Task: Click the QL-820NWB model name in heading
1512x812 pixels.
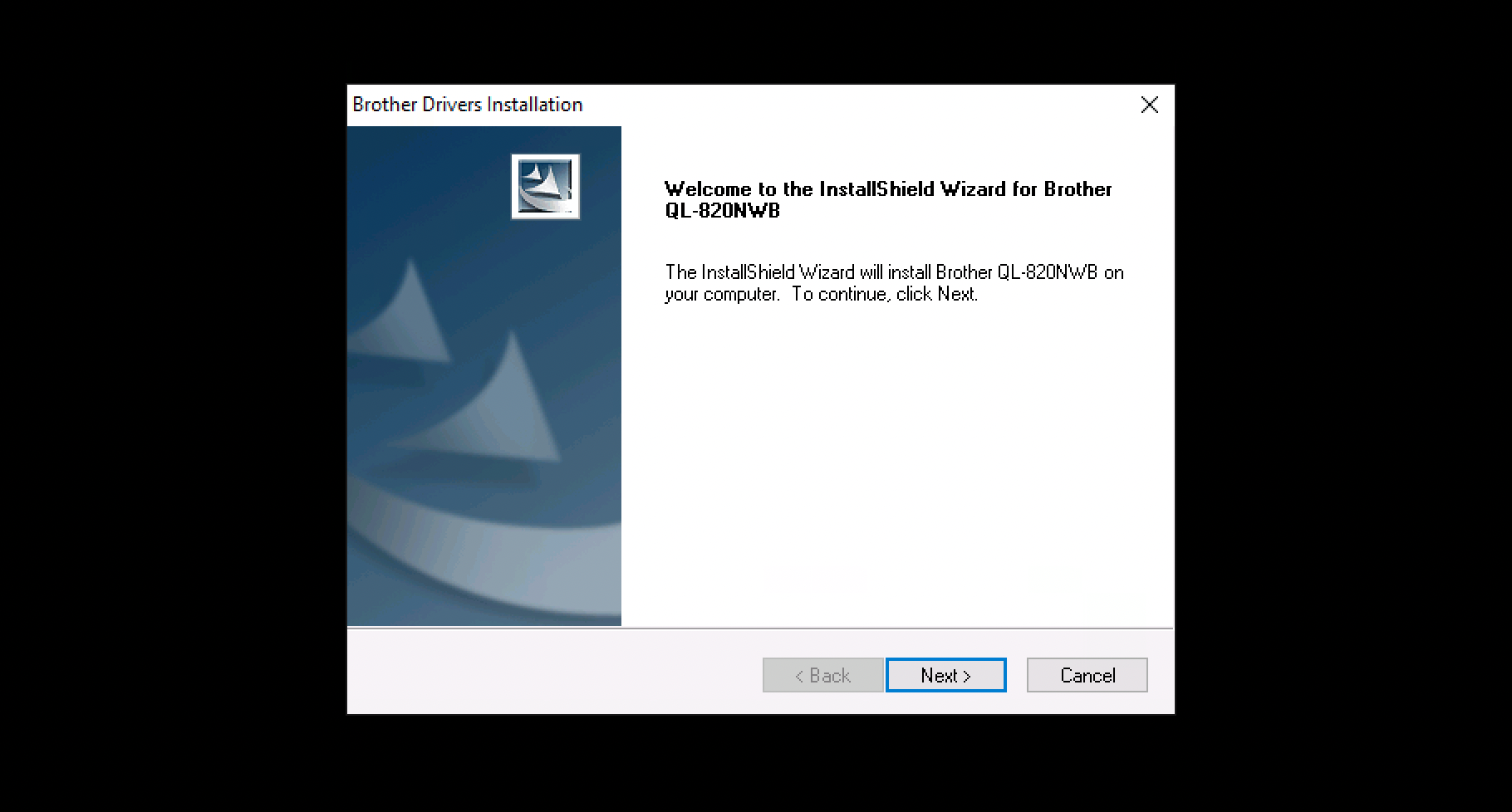Action: click(x=722, y=211)
